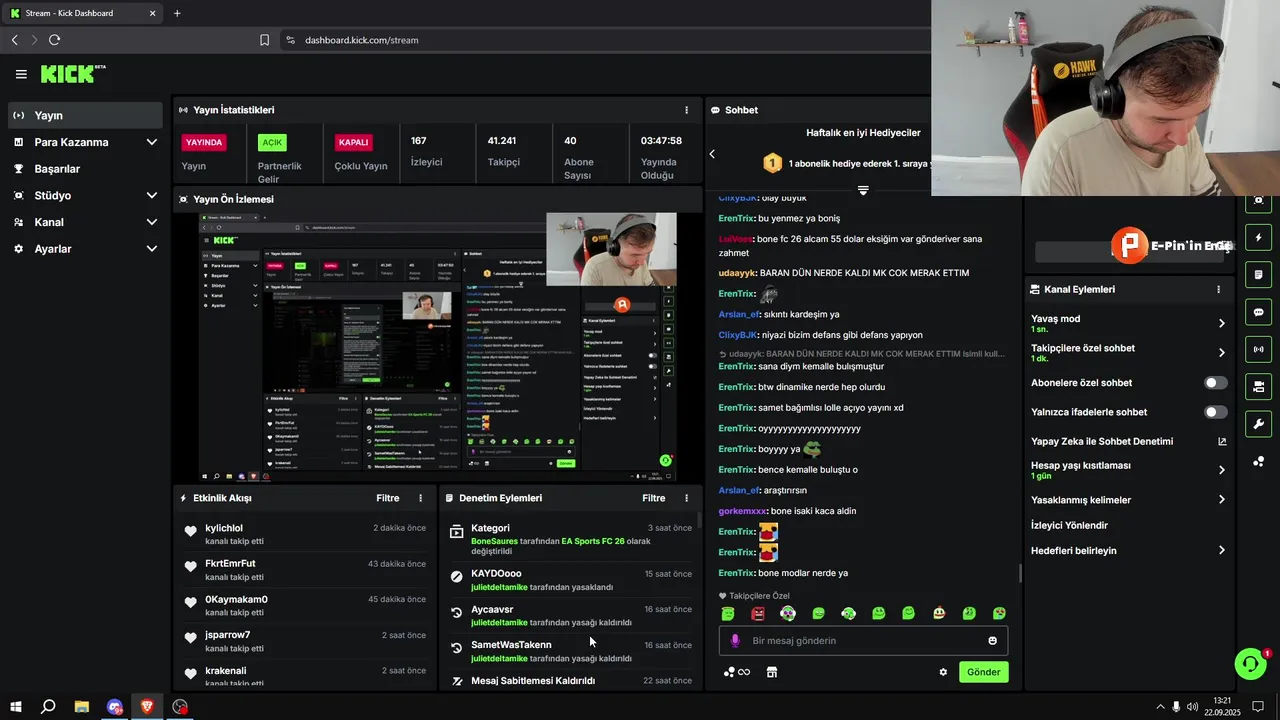Image resolution: width=1280 pixels, height=720 pixels.
Task: Open Hedefleri belirleyin chevron
Action: pyautogui.click(x=1222, y=550)
